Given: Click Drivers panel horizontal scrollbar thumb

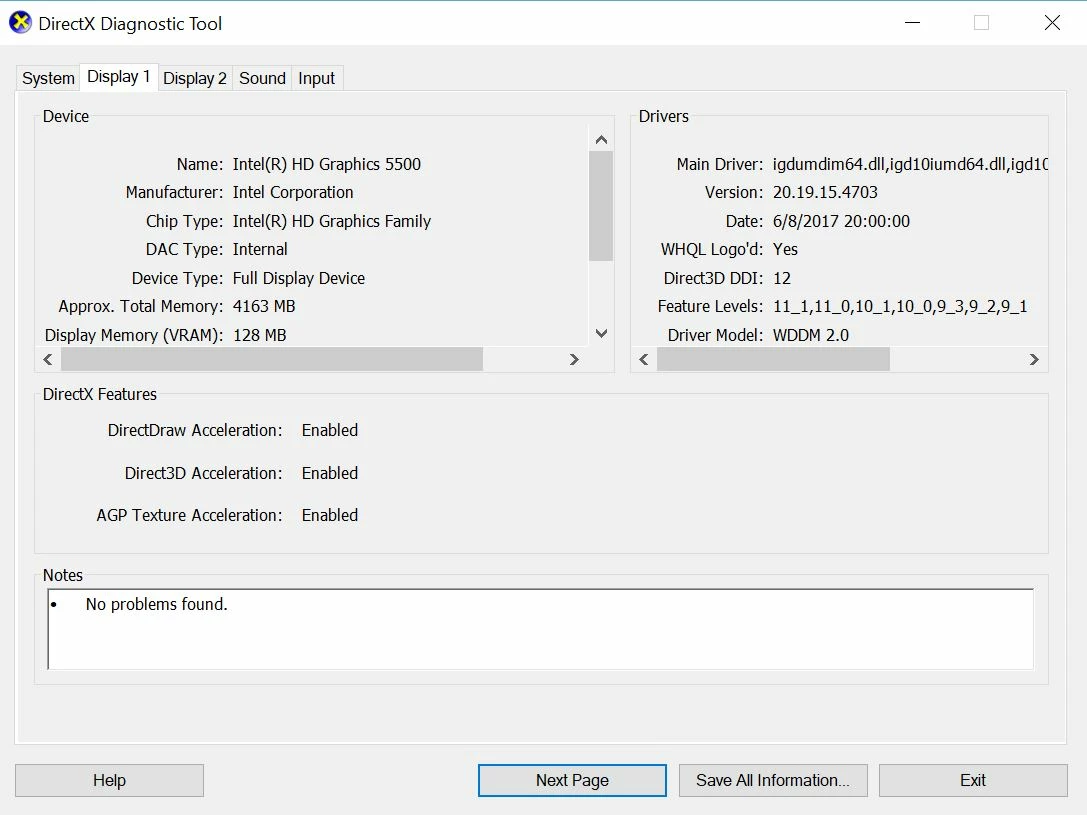Looking at the screenshot, I should (x=773, y=359).
